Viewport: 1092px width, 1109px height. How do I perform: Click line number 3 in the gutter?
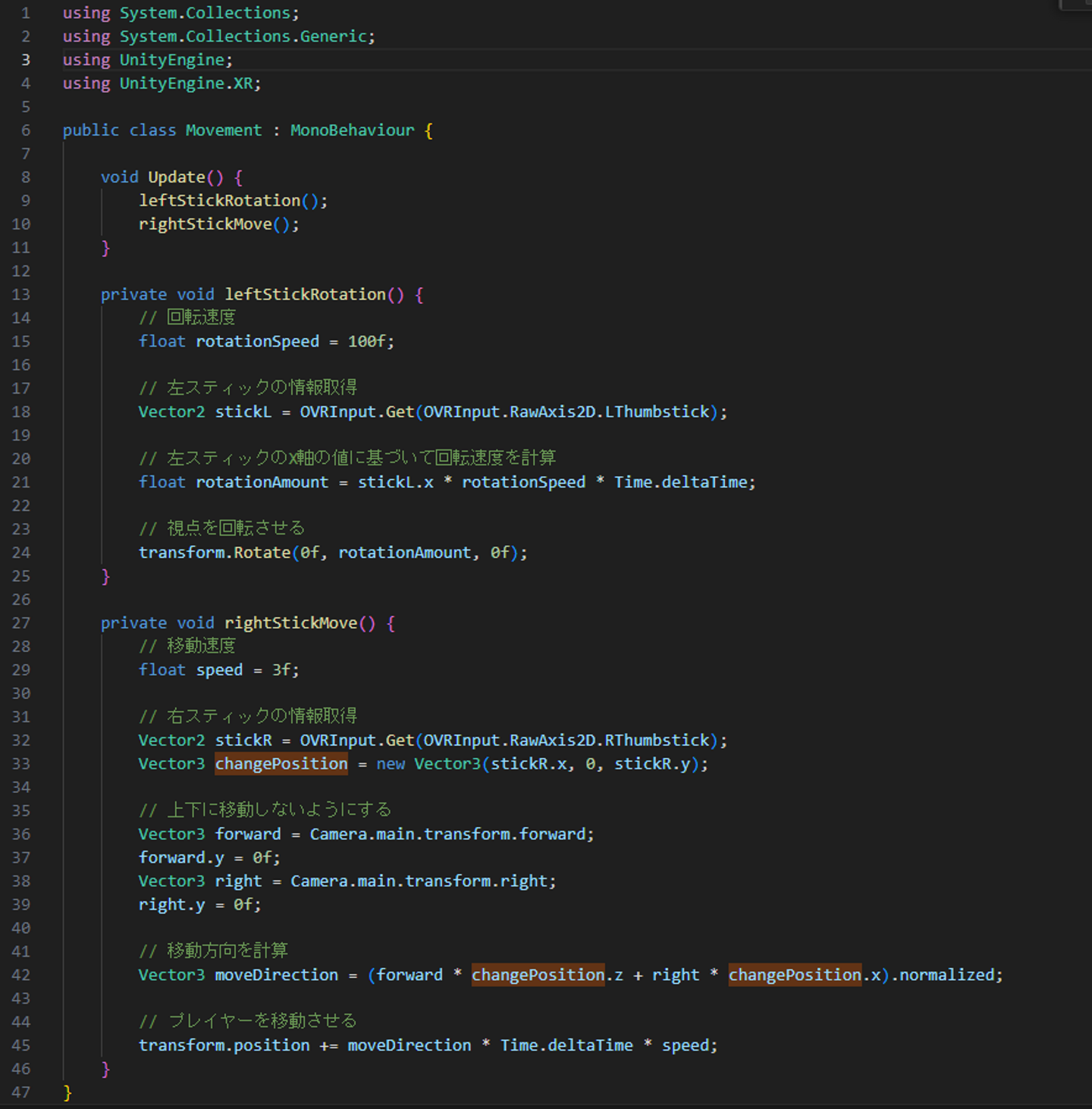25,60
